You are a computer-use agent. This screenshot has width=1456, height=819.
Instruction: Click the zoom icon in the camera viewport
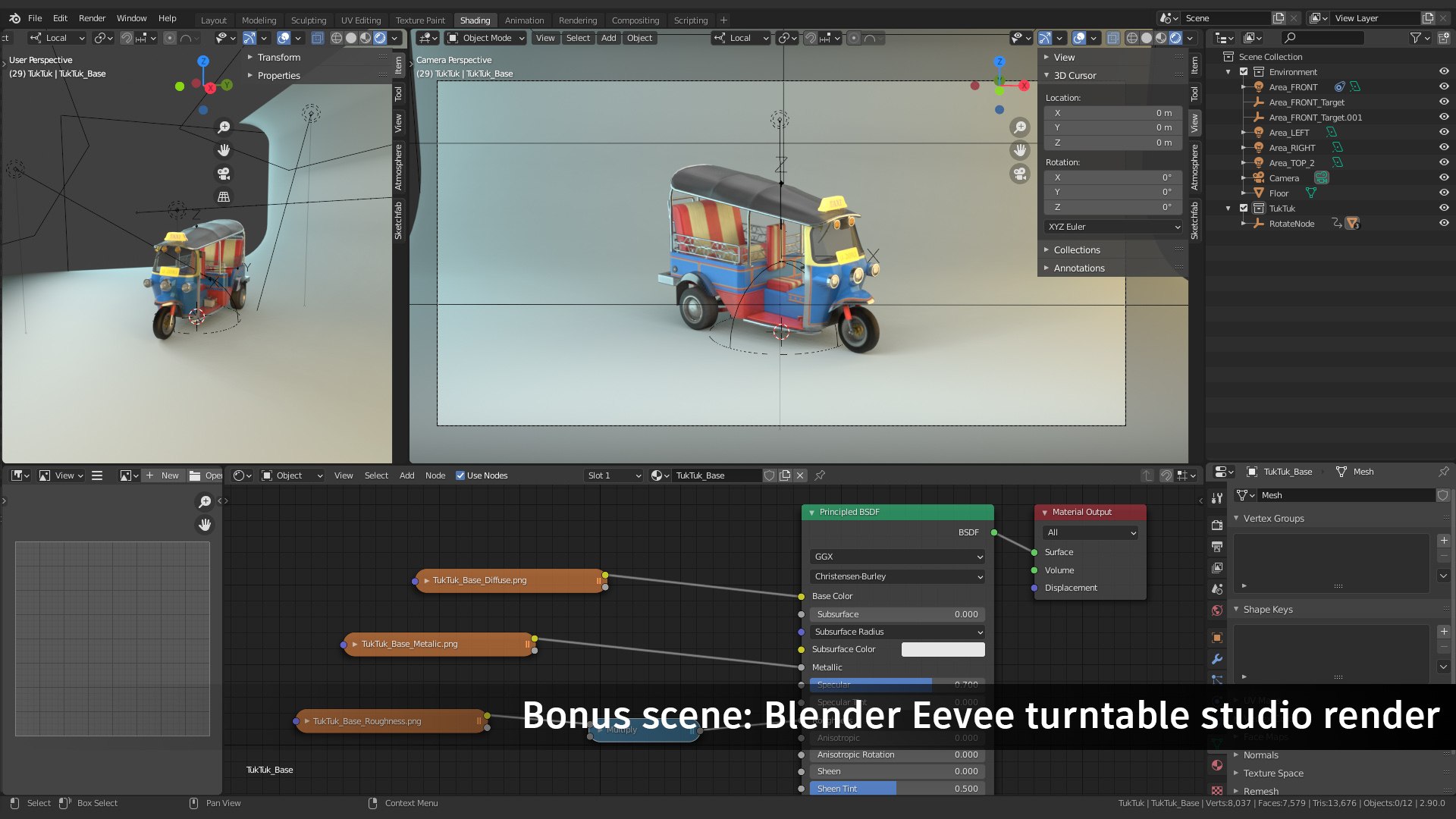(1020, 127)
